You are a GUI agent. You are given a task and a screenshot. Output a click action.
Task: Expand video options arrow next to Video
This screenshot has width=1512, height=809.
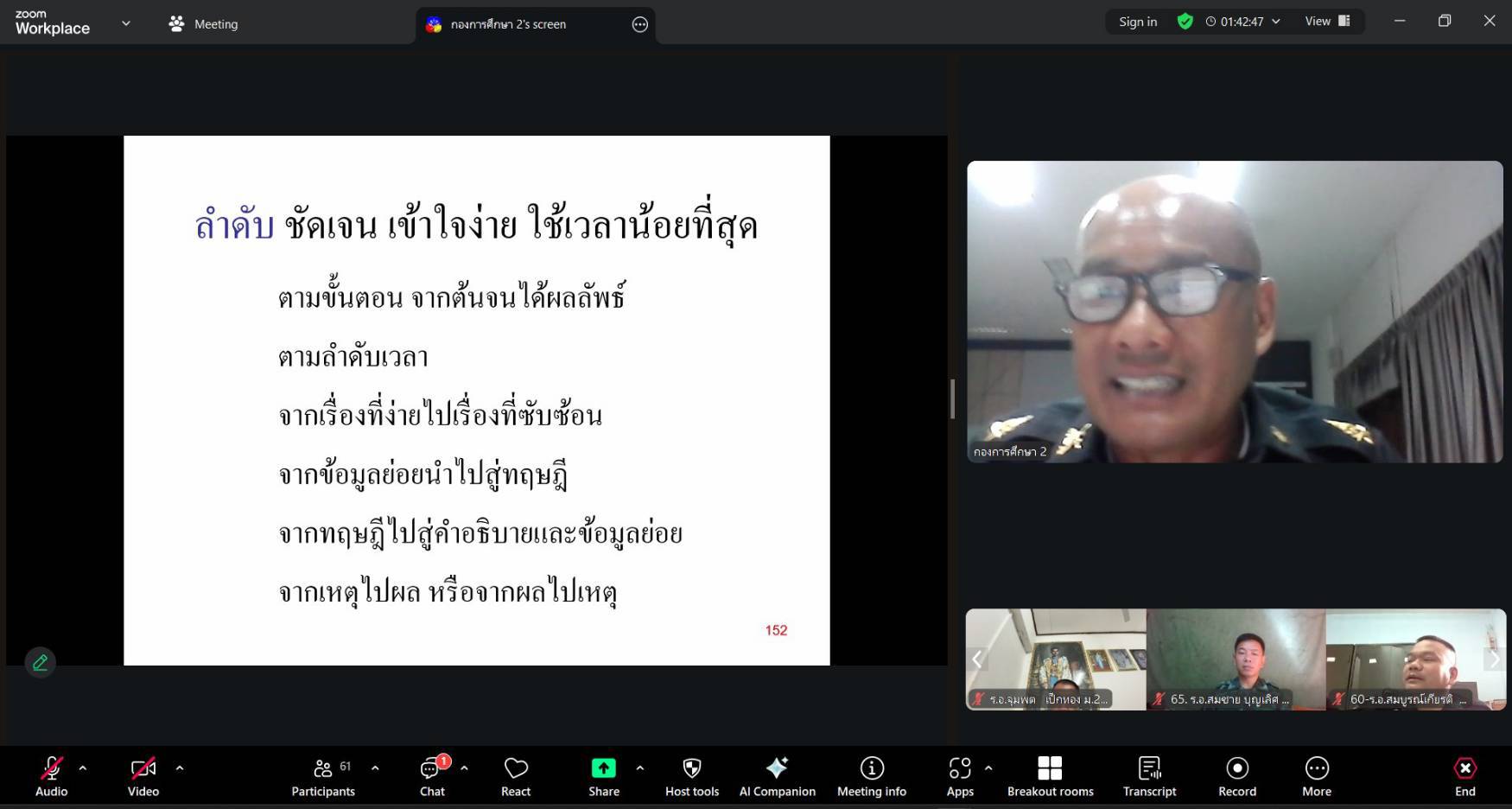coord(180,768)
